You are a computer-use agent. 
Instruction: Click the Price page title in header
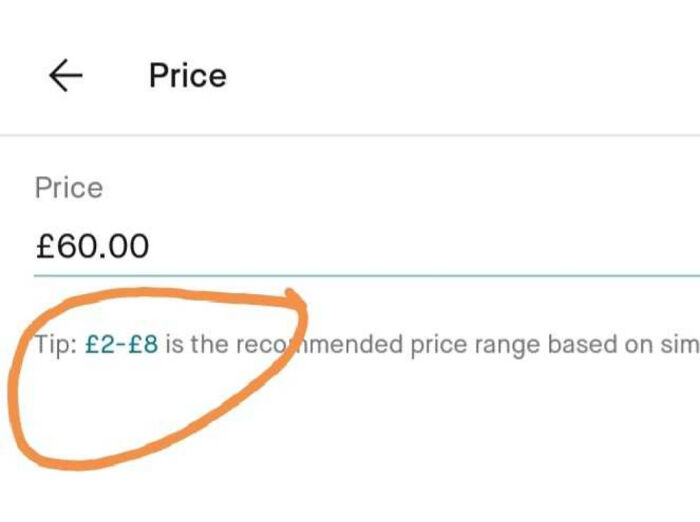click(187, 76)
